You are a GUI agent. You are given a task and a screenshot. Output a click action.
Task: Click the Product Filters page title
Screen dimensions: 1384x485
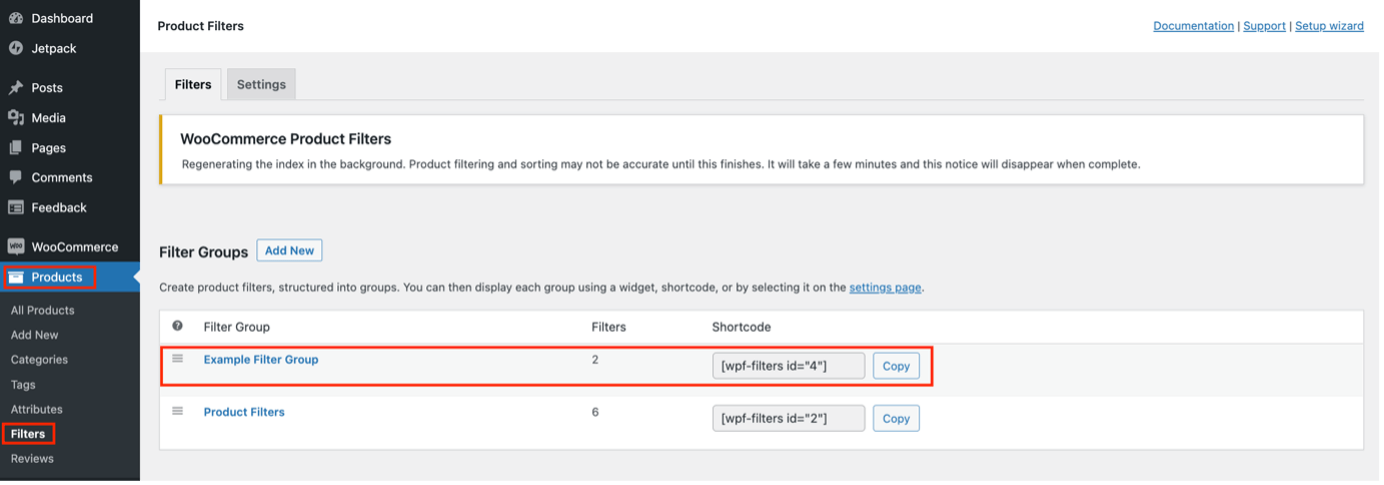[201, 26]
